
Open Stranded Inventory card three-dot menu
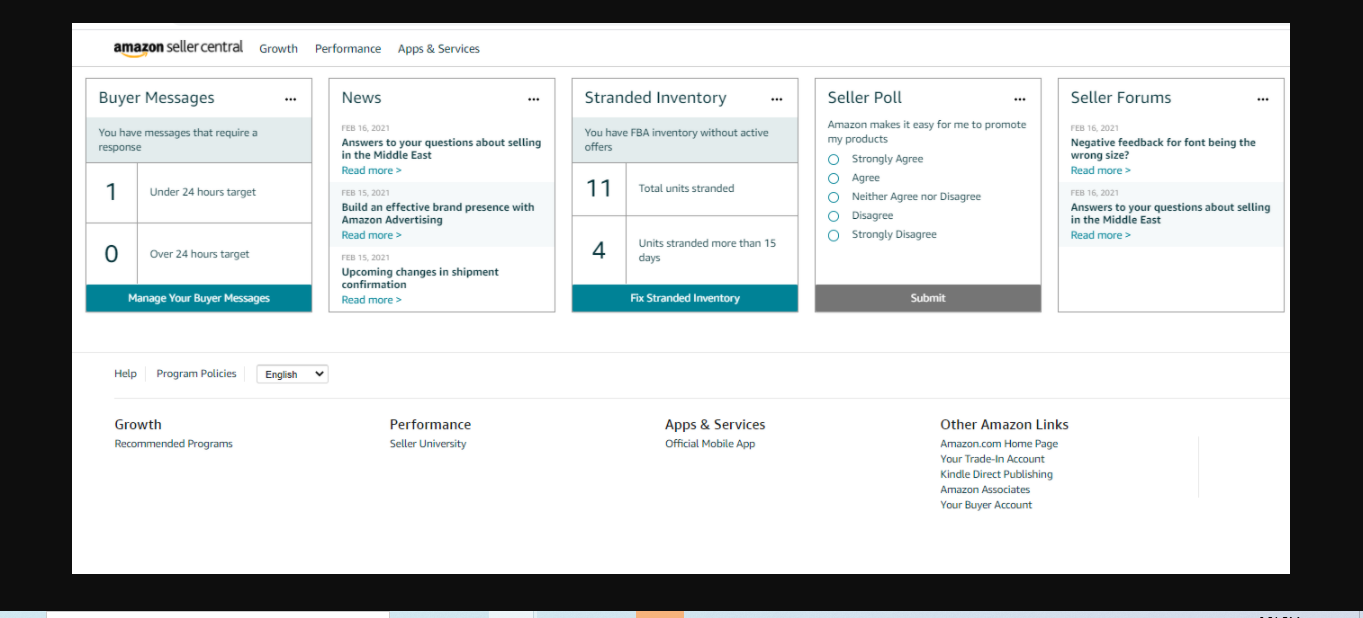point(777,99)
